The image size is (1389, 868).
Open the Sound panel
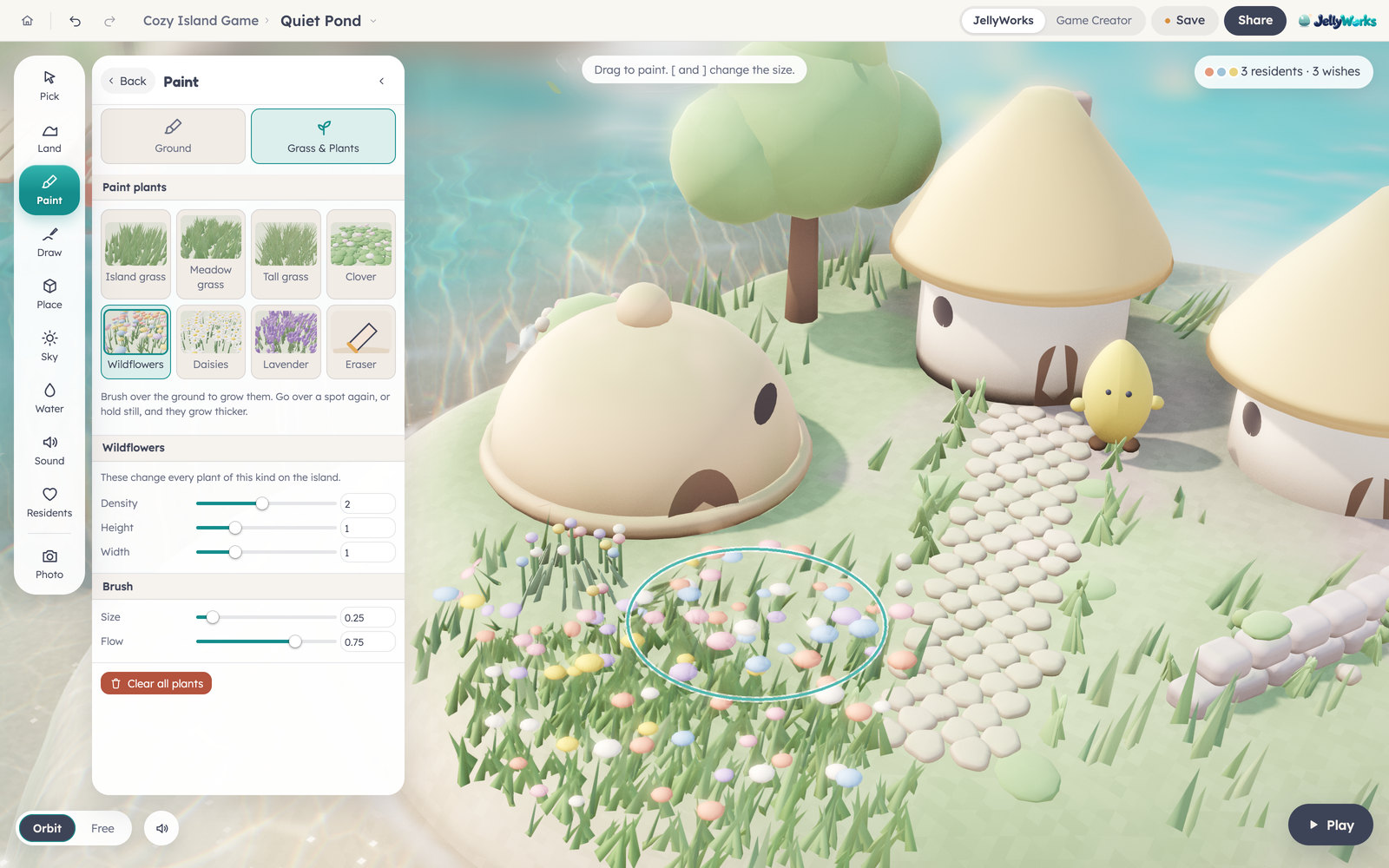click(x=49, y=450)
